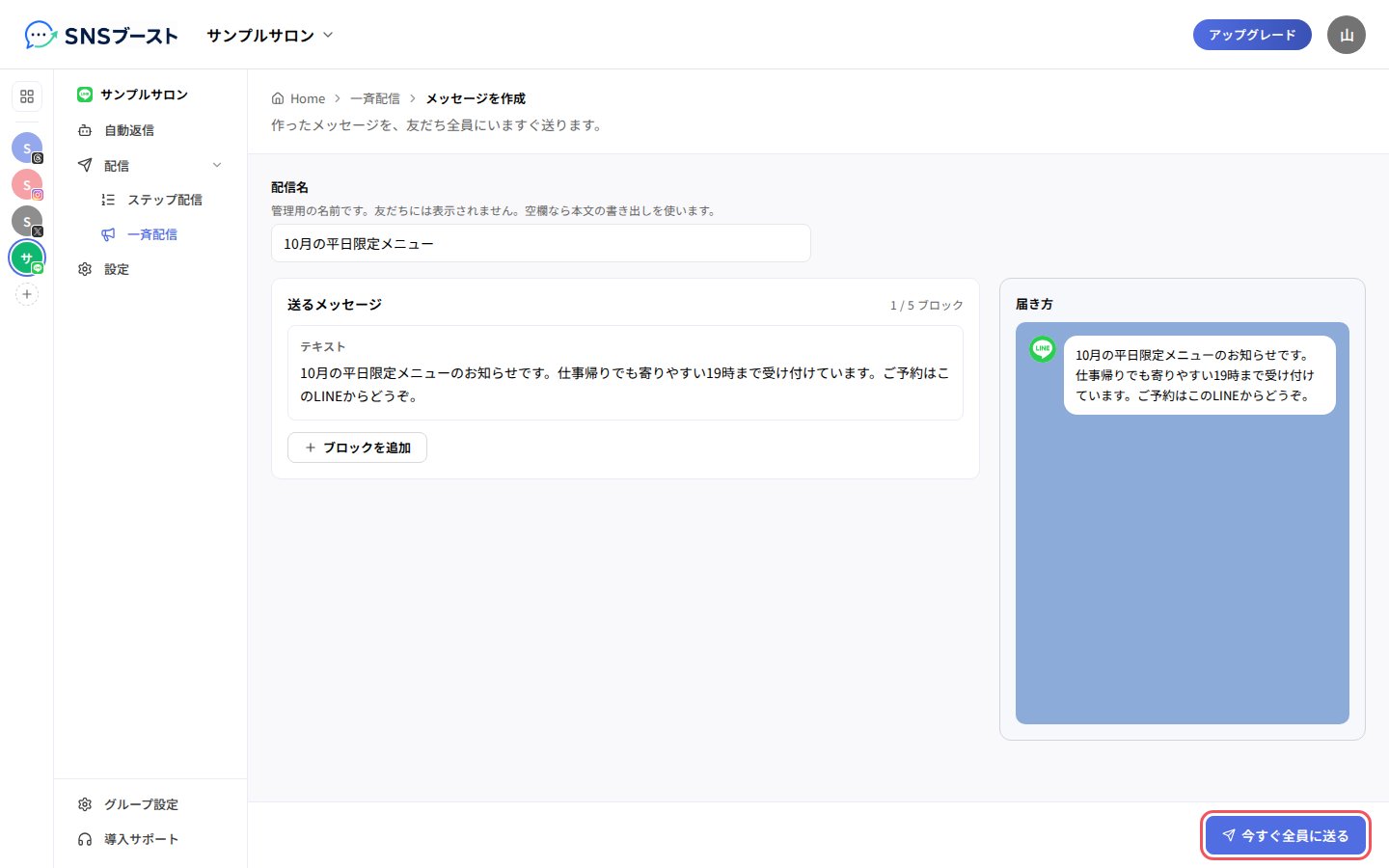Screen dimensions: 1389x868
Task: Click the 設定 gear icon
Action: (85, 269)
